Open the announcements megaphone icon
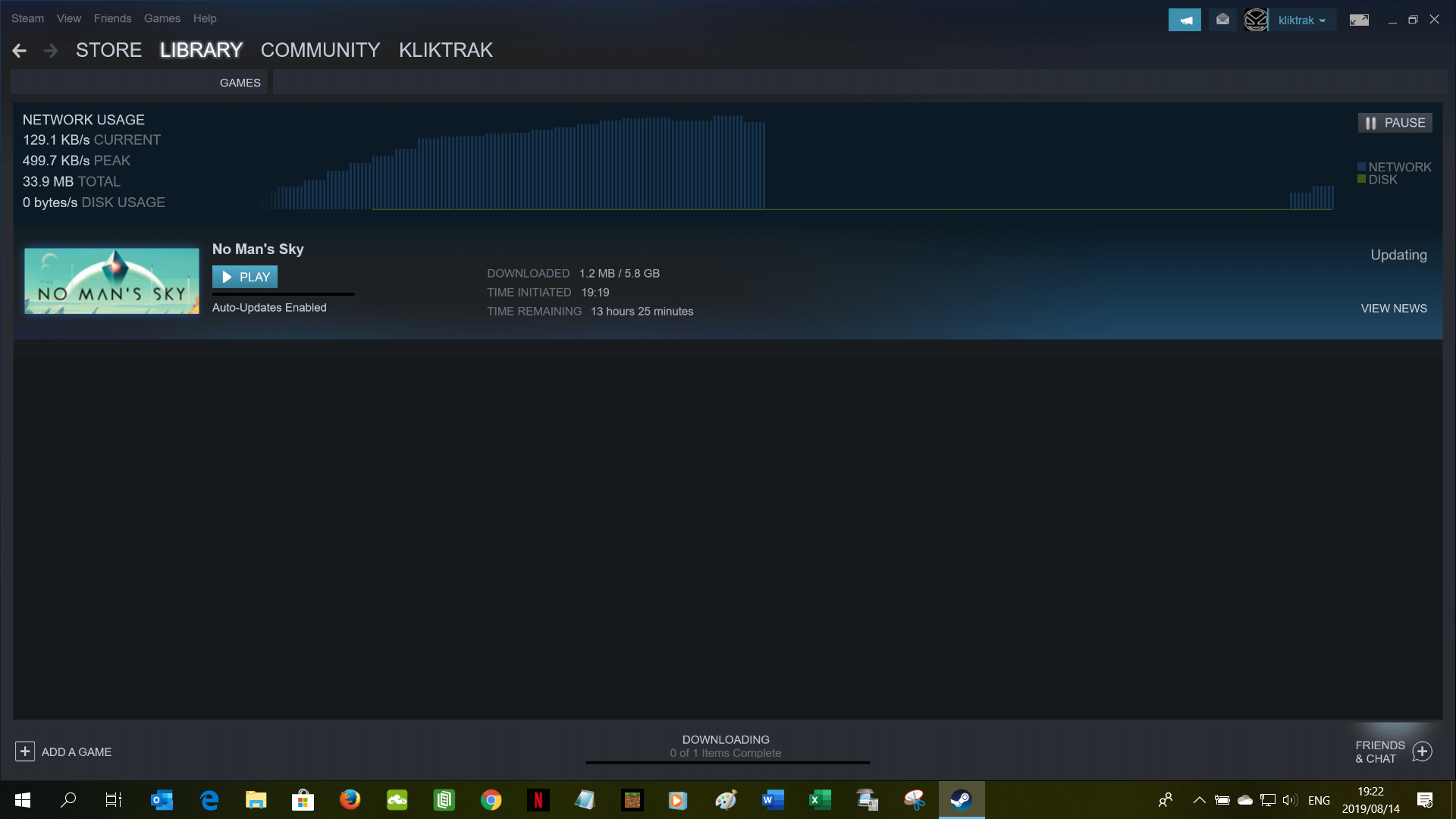The height and width of the screenshot is (819, 1456). (x=1185, y=20)
